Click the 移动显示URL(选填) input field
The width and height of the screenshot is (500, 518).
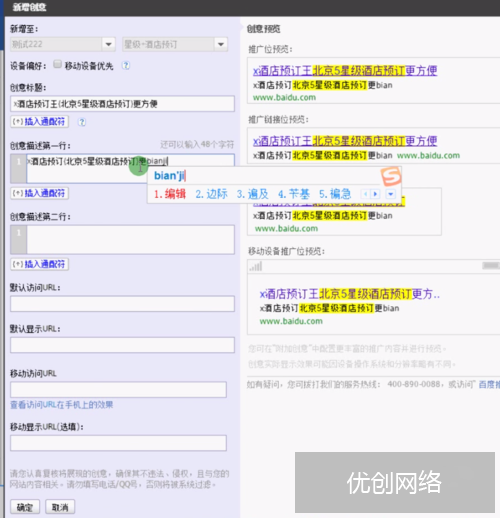coord(118,443)
